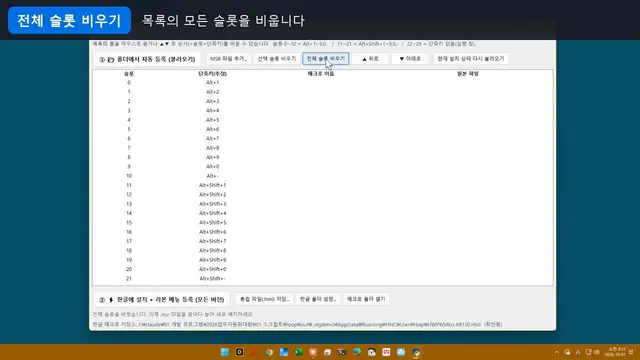
Task: Select the row with shortcut Alt+Shift+0
Action: [x=322, y=269]
